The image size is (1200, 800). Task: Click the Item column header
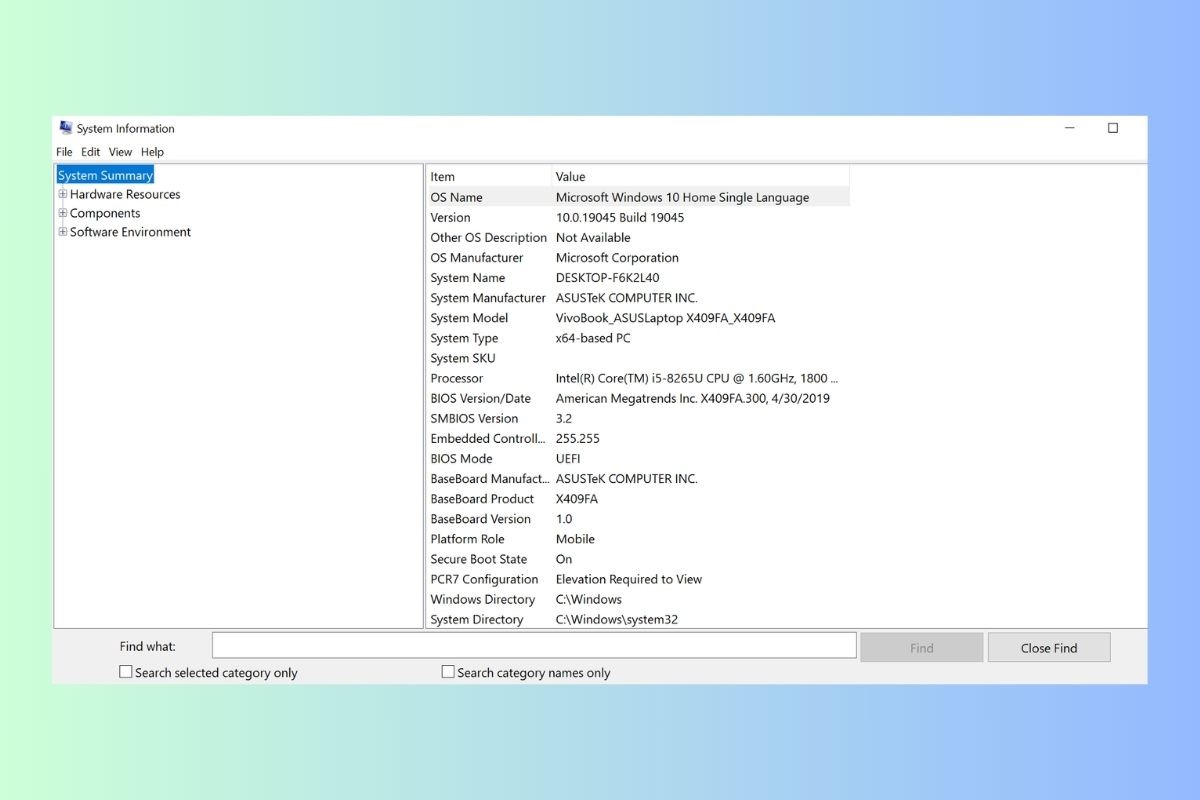point(489,177)
